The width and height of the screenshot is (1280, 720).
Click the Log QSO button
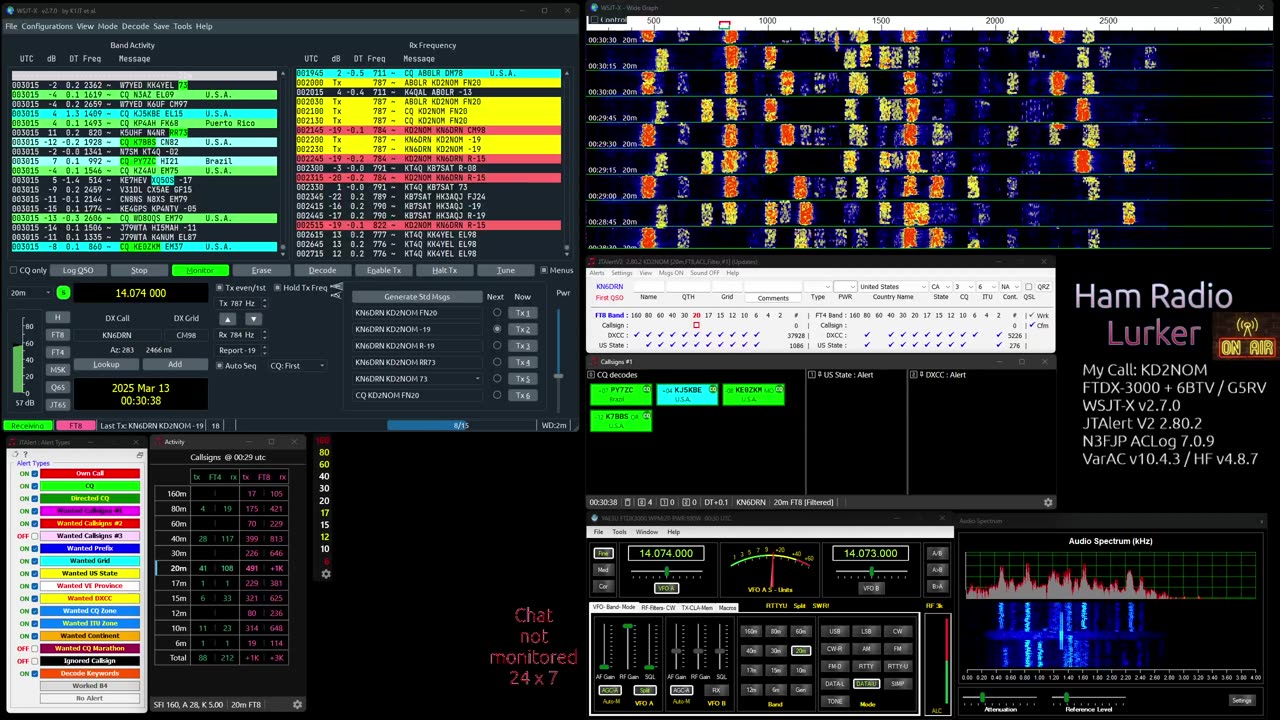click(78, 270)
